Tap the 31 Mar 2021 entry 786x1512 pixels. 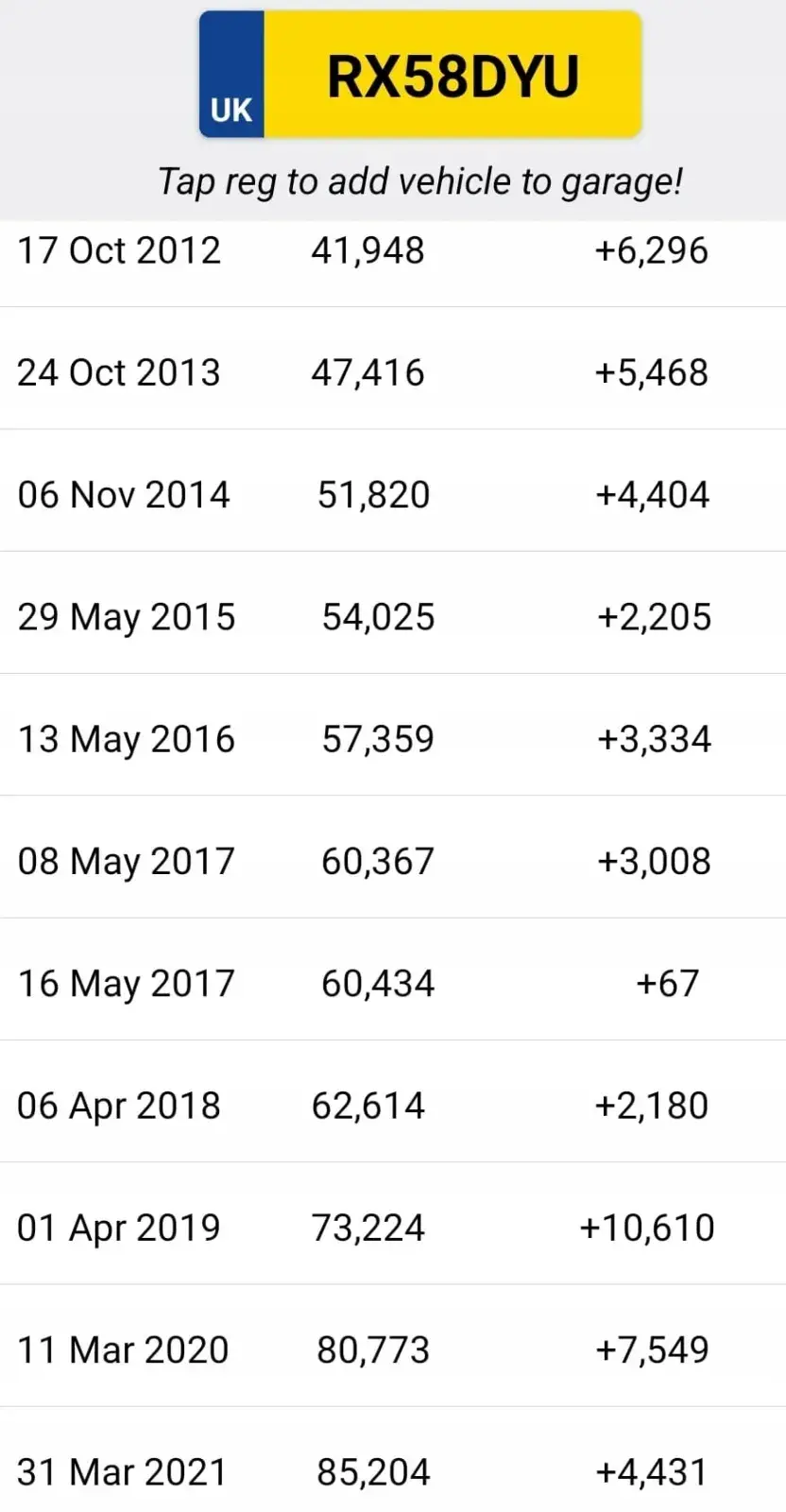point(123,1471)
